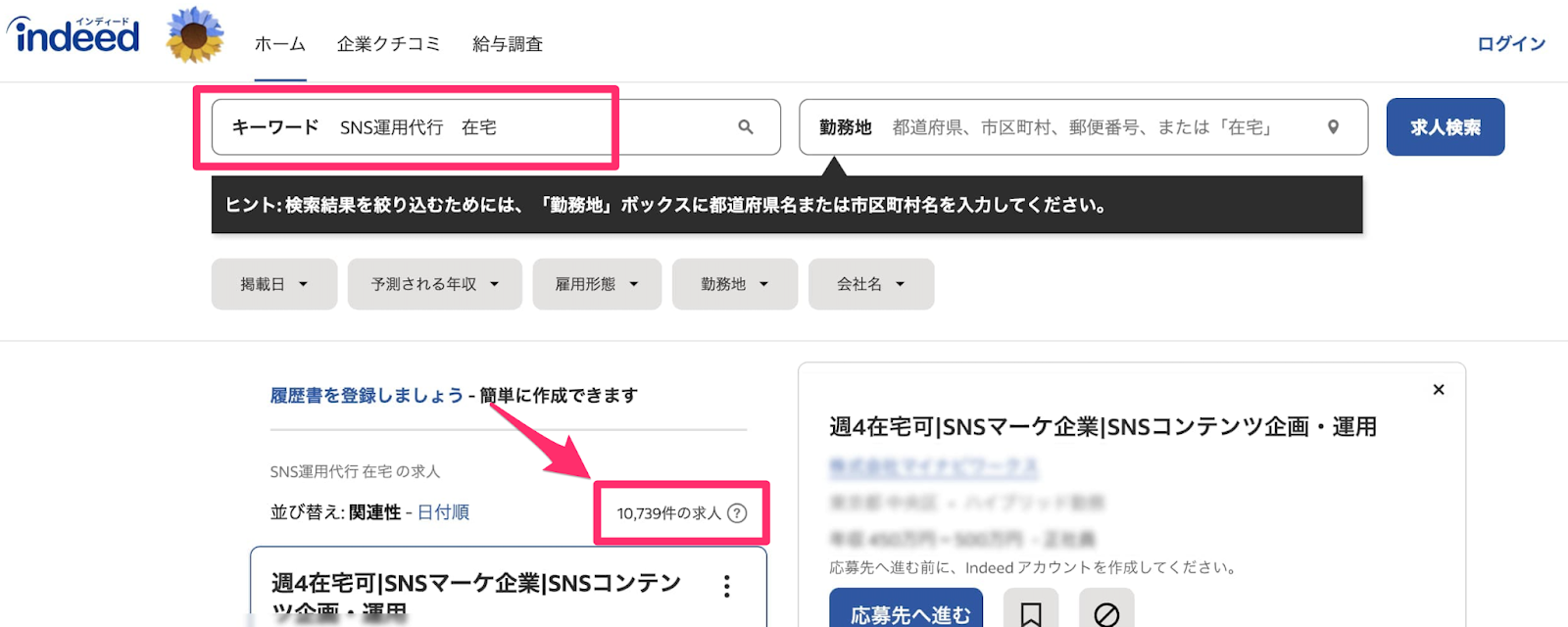Click the not-interested circle-slash icon
1568x627 pixels.
tap(1106, 613)
